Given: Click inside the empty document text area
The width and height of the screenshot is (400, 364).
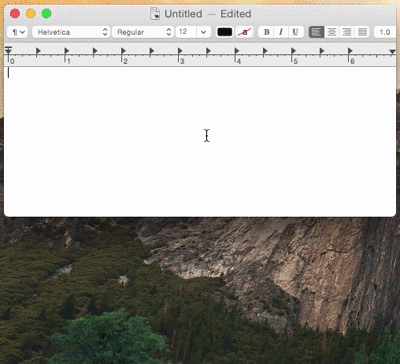Looking at the screenshot, I should point(200,142).
